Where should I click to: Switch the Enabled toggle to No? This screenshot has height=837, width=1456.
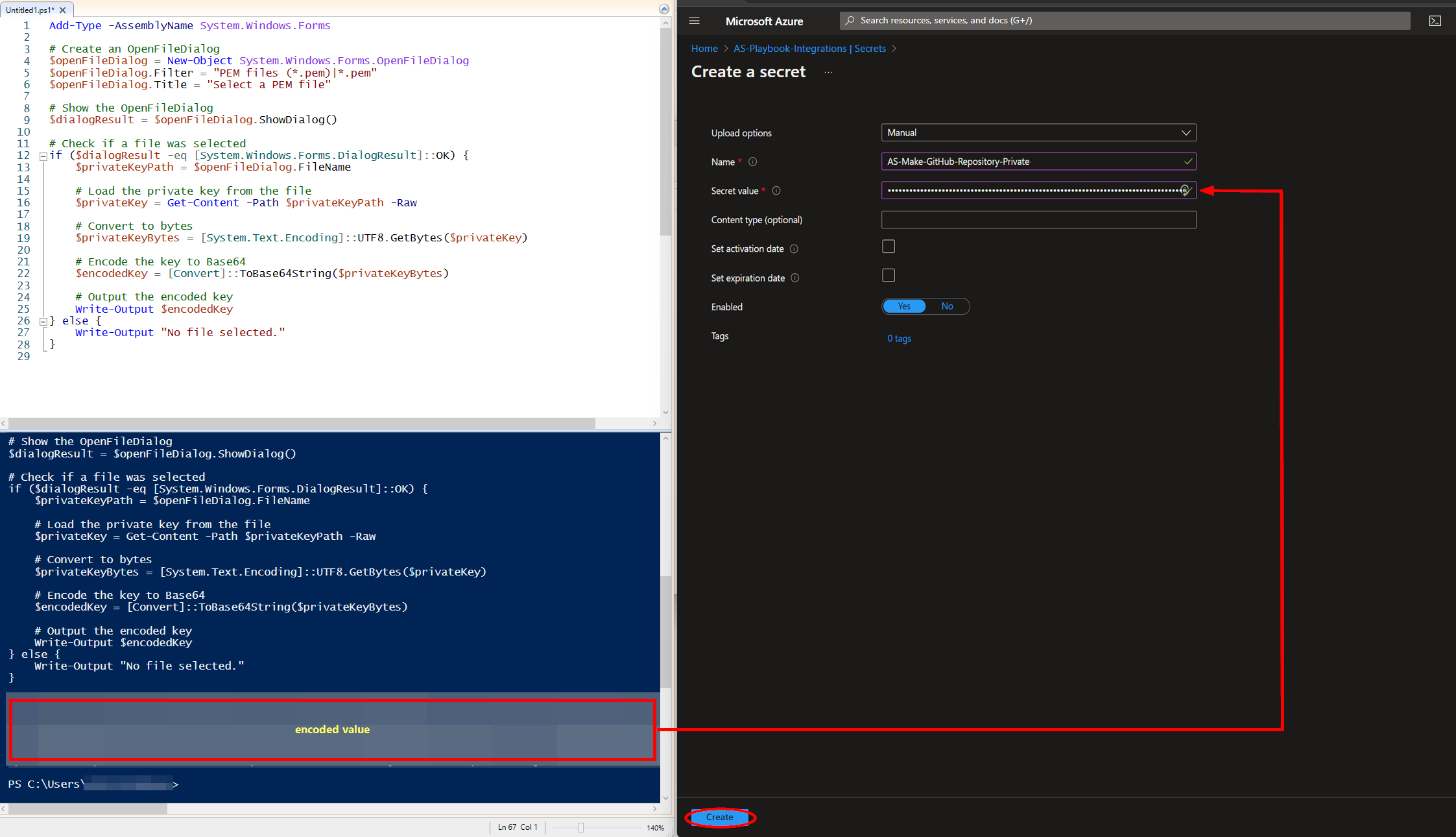[947, 306]
